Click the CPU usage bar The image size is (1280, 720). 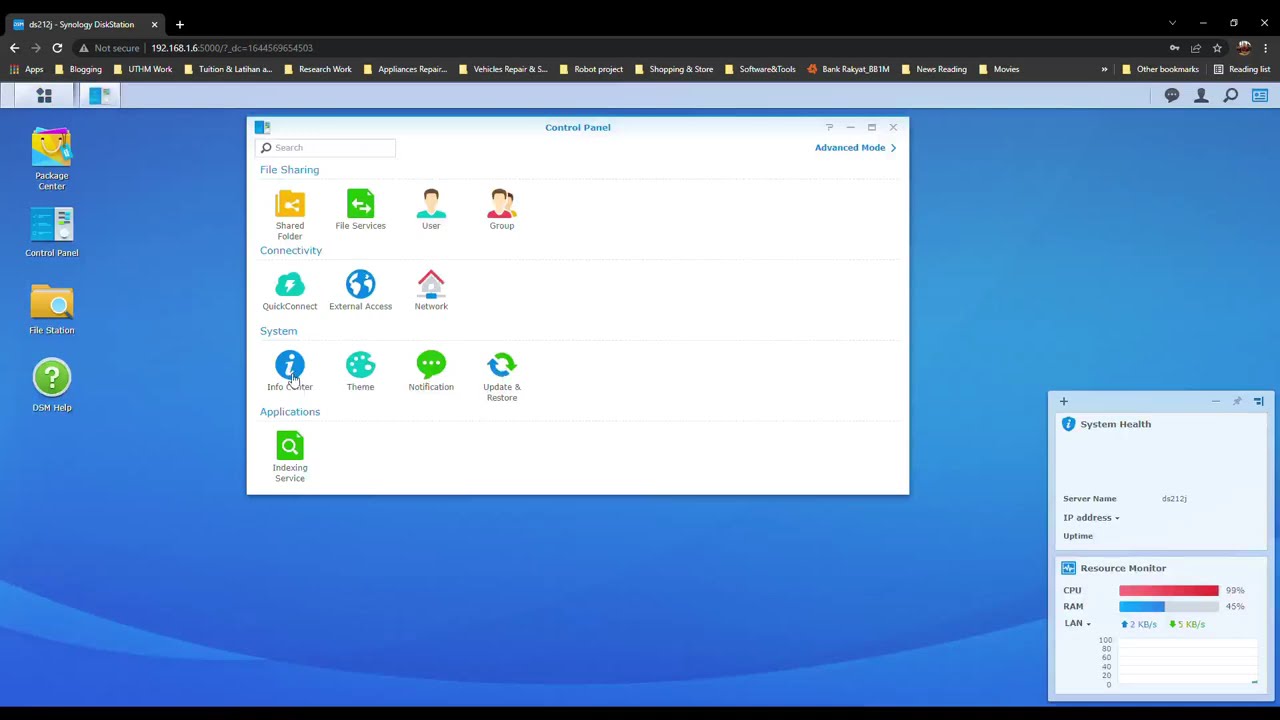point(1169,590)
